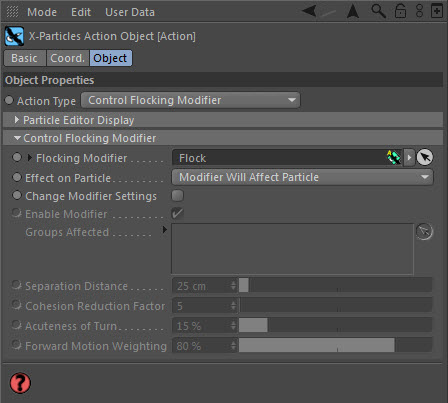The image size is (448, 403).
Task: Click the Acuteness of Turn stepper arrows
Action: pyautogui.click(x=233, y=326)
